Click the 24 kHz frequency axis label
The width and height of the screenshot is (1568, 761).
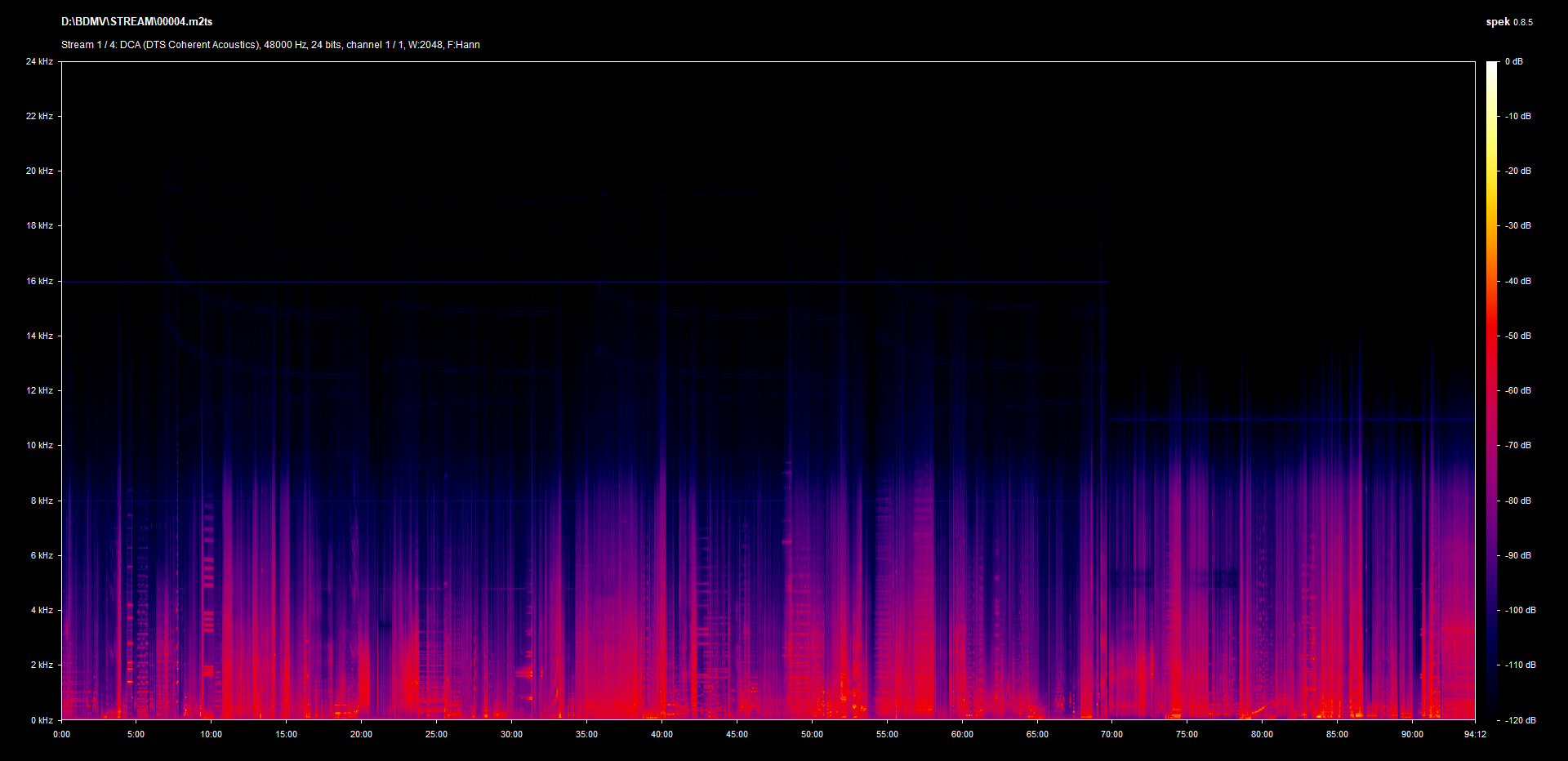[x=39, y=61]
